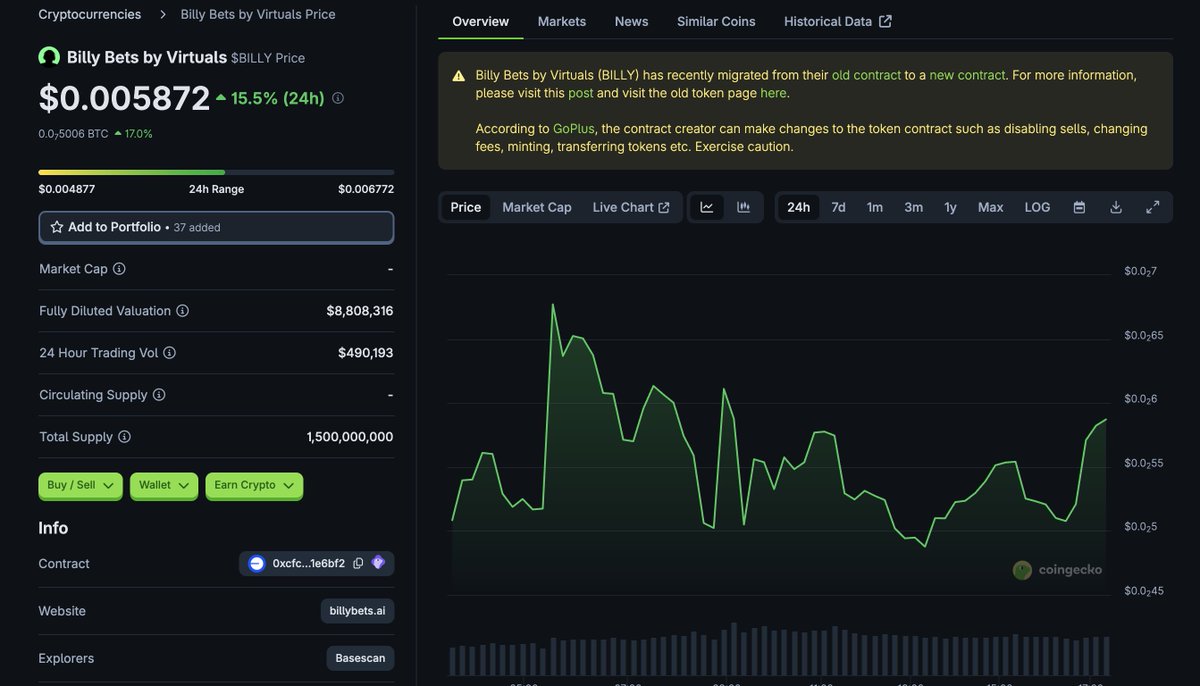
Task: Click the 24h Range progress bar
Action: click(216, 173)
